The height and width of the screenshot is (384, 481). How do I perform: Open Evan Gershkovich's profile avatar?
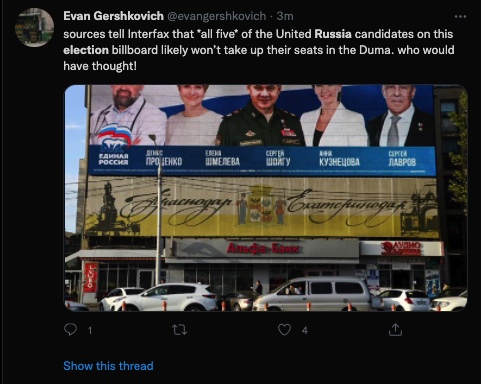tap(34, 27)
